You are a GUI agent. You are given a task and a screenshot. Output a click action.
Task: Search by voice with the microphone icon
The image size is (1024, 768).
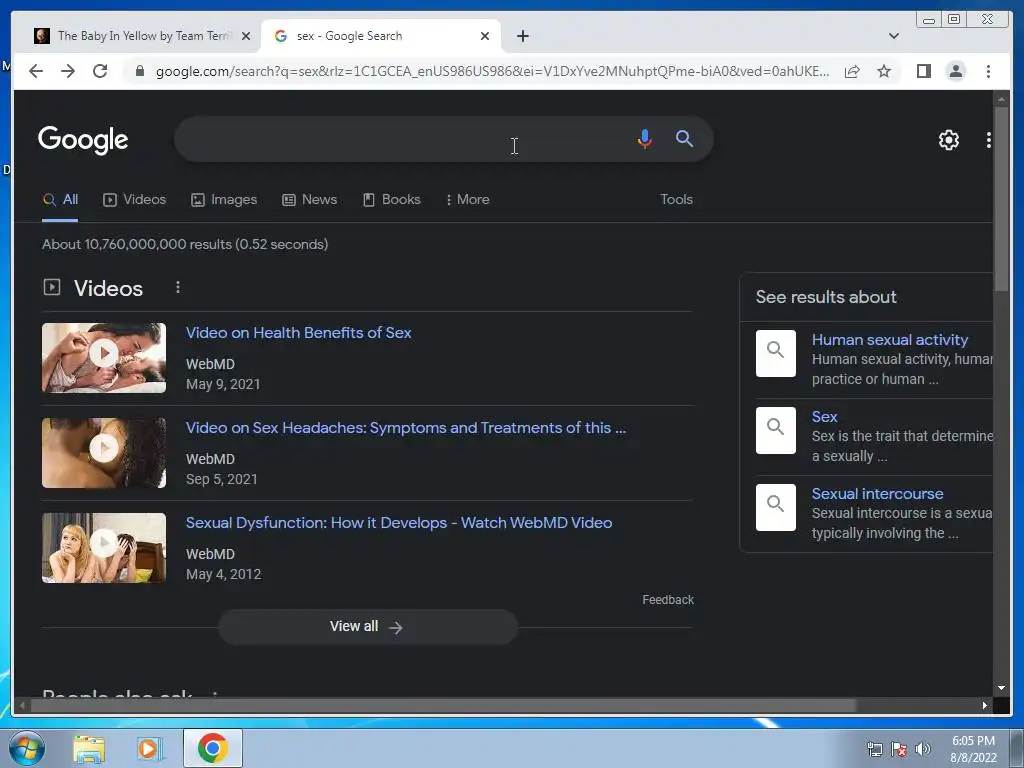click(645, 139)
